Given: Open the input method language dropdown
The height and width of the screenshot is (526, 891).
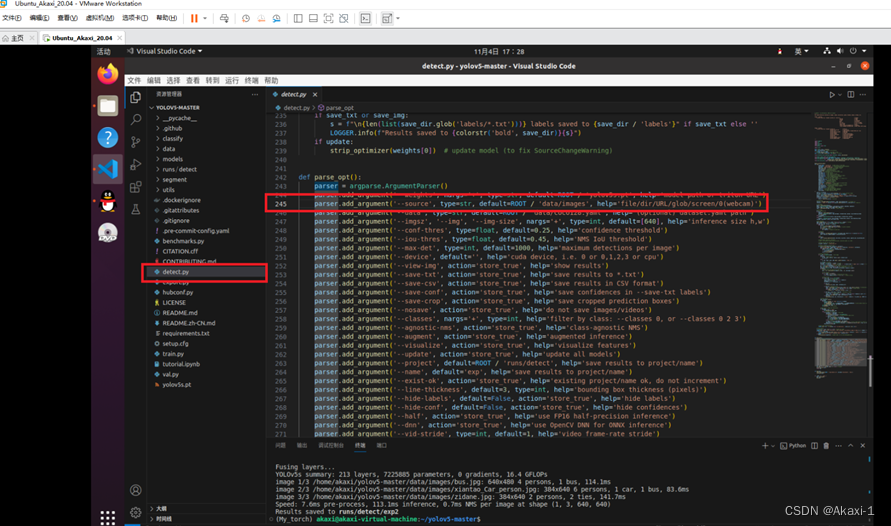Looking at the screenshot, I should tap(801, 51).
